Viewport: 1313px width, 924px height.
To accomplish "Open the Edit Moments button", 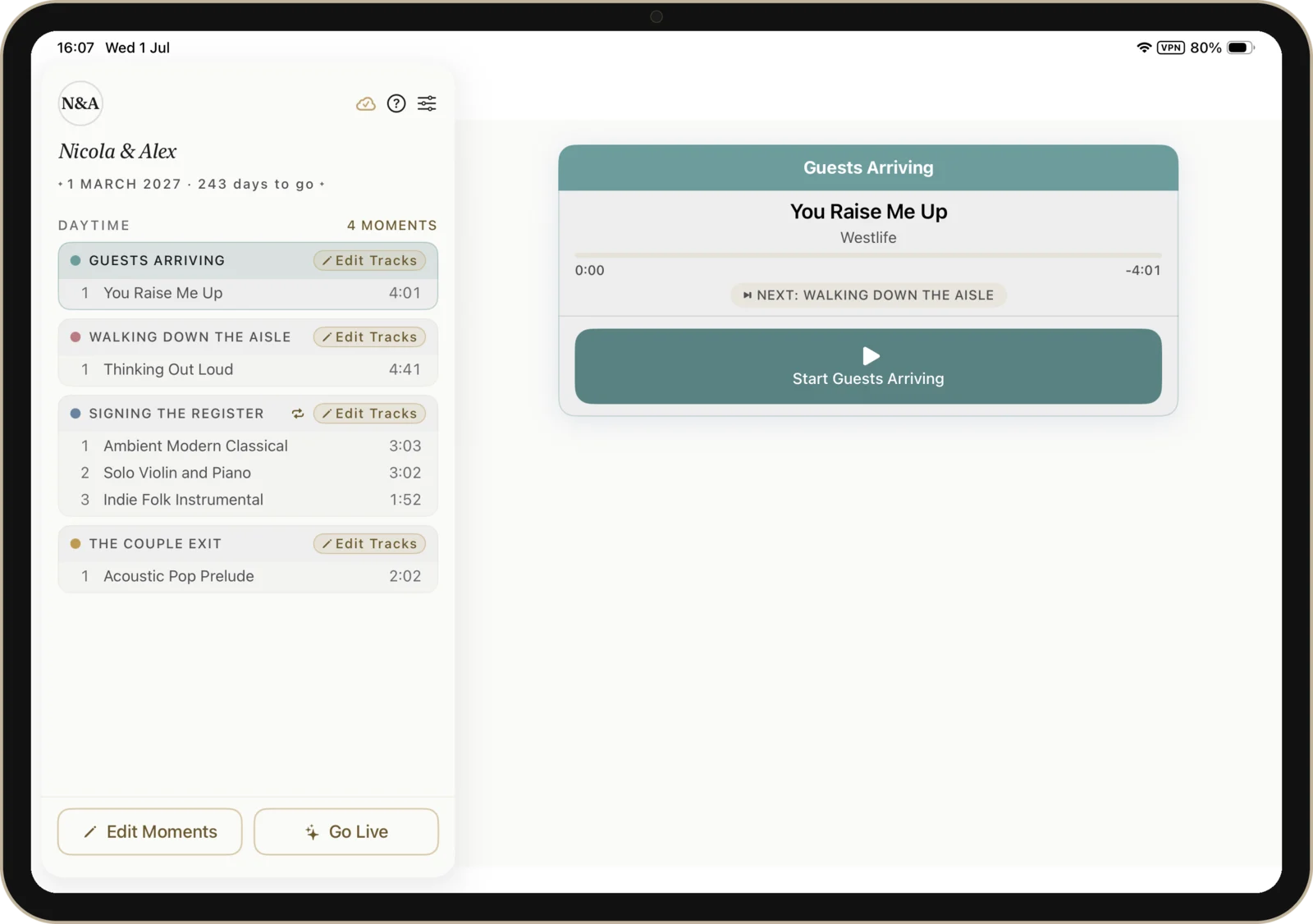I will pyautogui.click(x=150, y=831).
